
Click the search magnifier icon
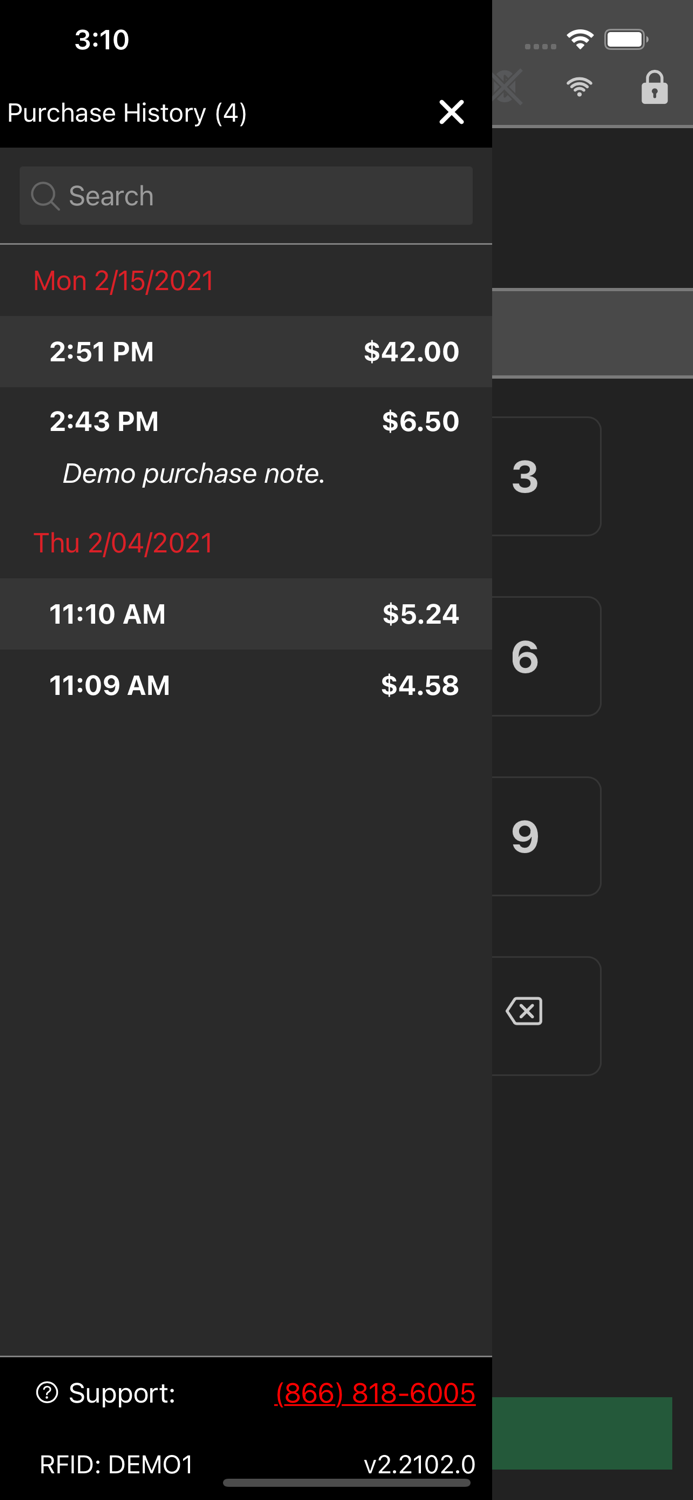coord(45,196)
